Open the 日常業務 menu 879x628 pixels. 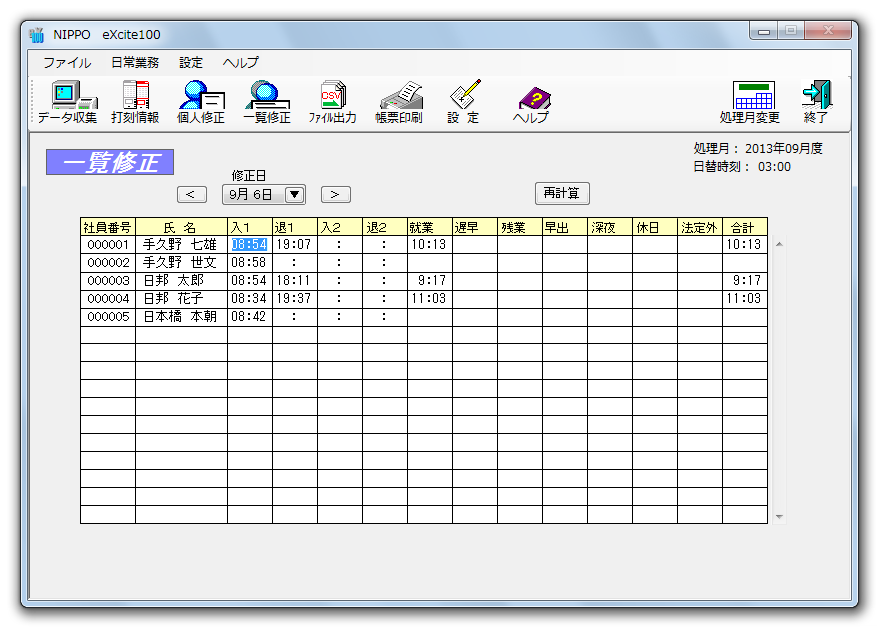[135, 62]
